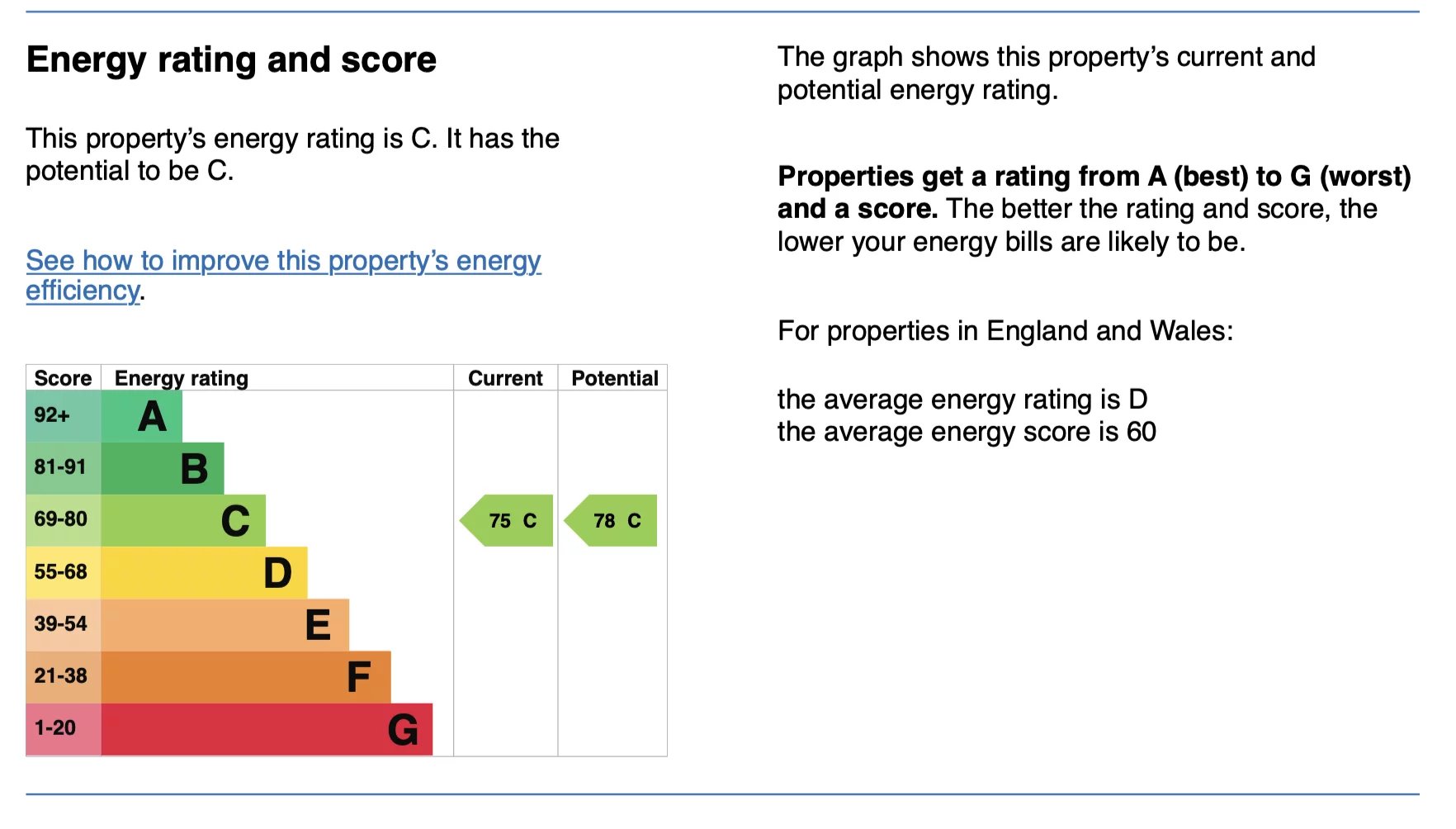Image resolution: width=1456 pixels, height=829 pixels.
Task: Click the Current column header
Action: 505,378
